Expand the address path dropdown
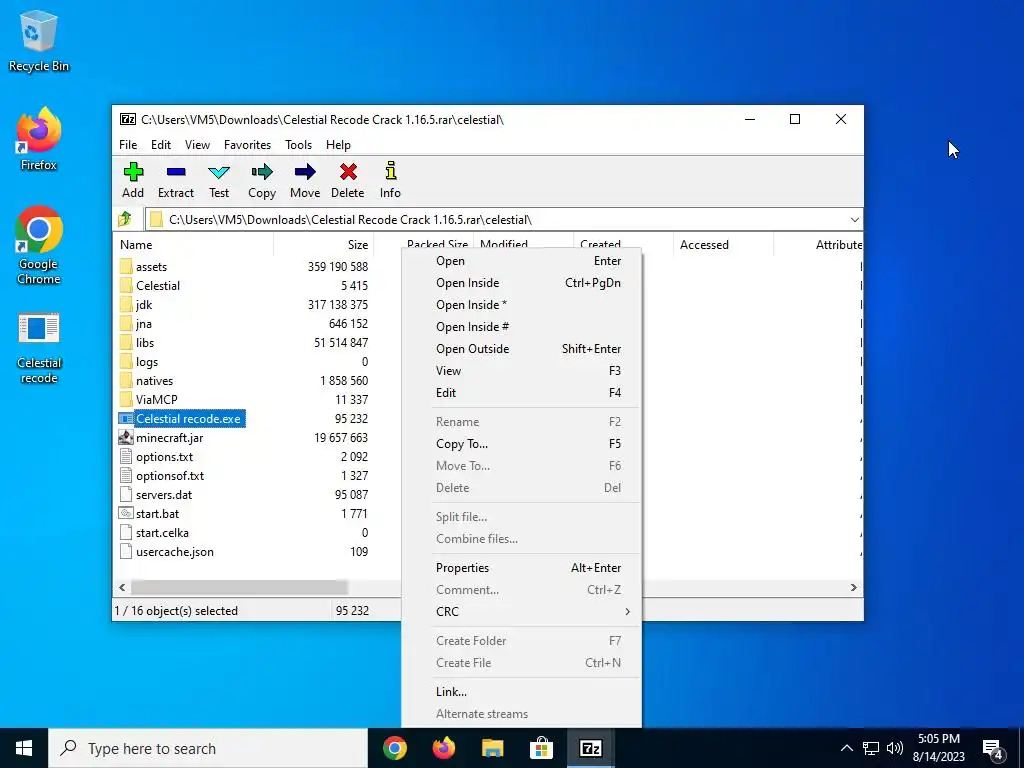 click(854, 219)
